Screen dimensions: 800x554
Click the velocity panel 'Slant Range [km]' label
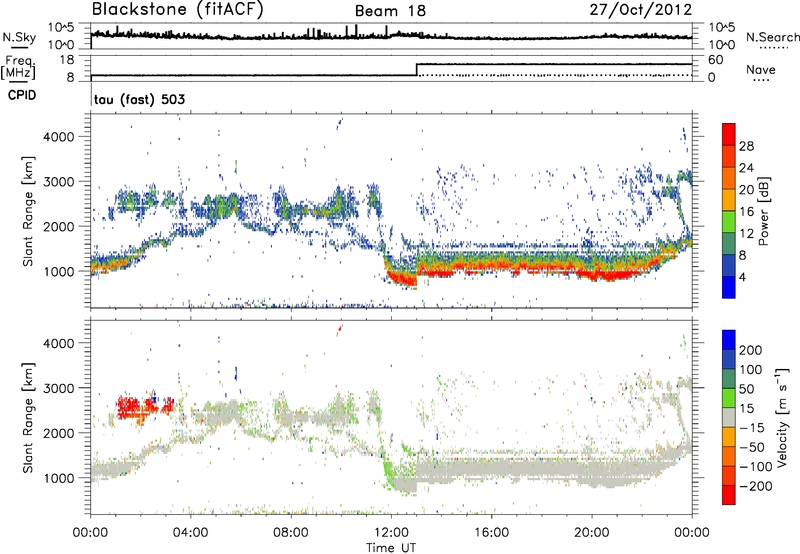tap(28, 417)
